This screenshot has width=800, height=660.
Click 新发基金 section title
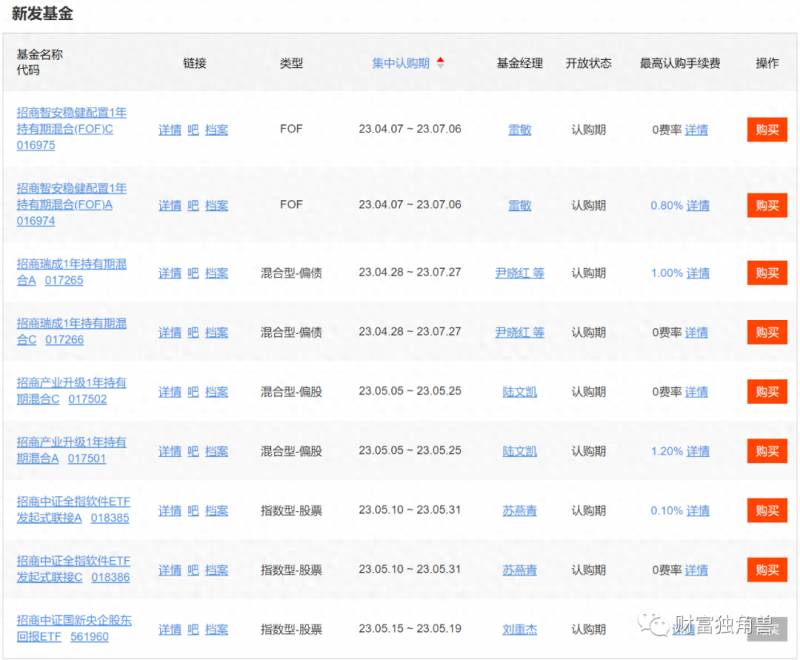42,13
